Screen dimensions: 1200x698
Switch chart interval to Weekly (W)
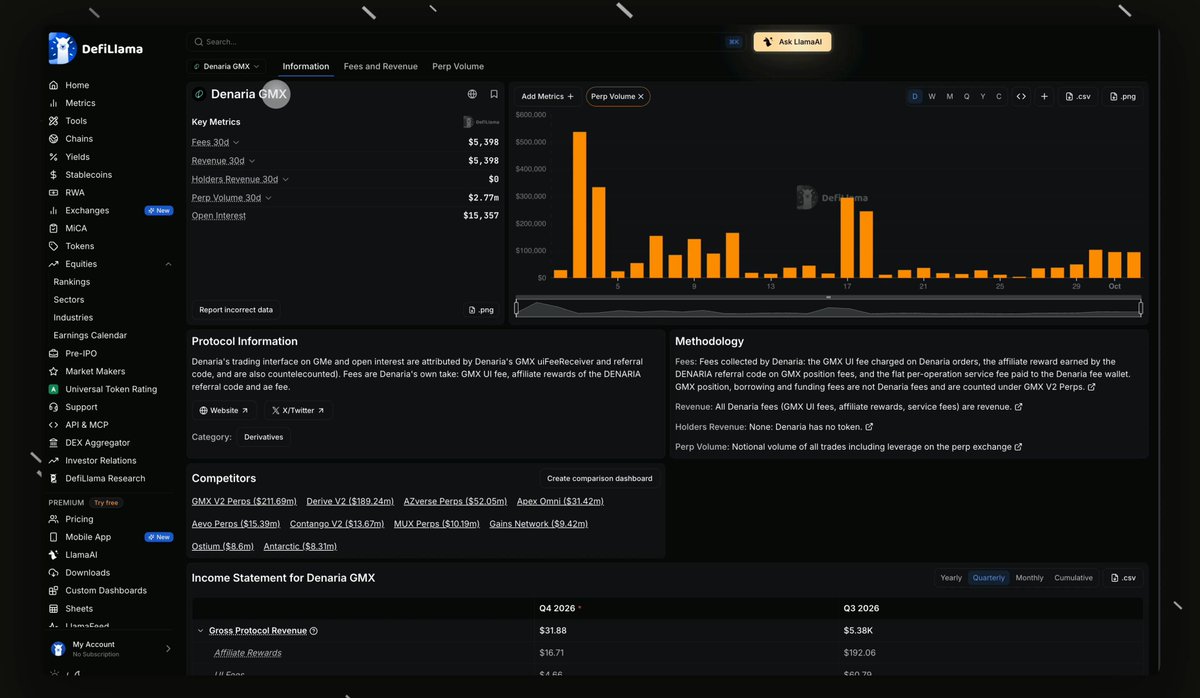coord(932,96)
